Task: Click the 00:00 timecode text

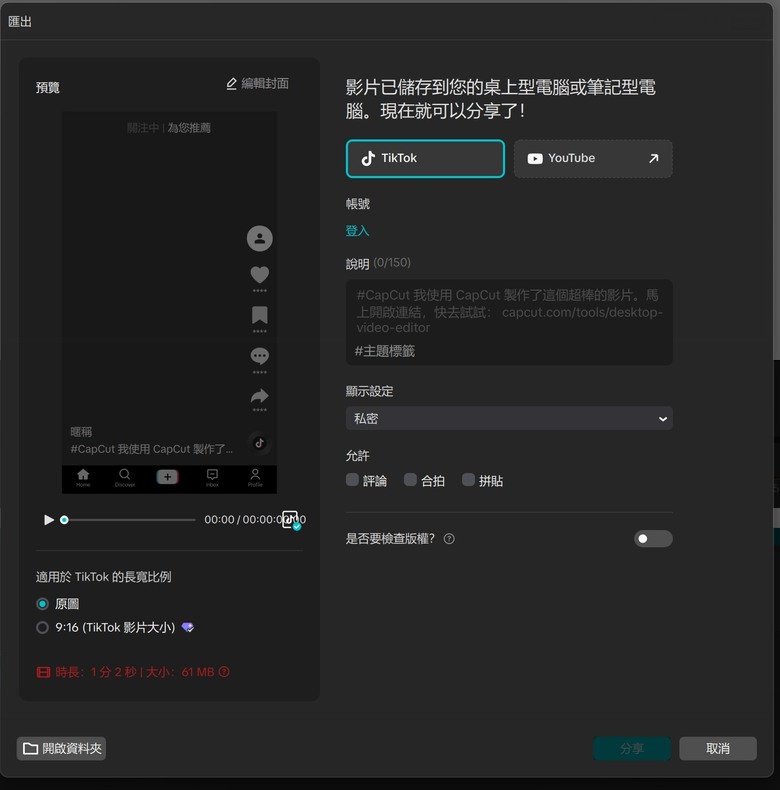Action: (x=219, y=519)
